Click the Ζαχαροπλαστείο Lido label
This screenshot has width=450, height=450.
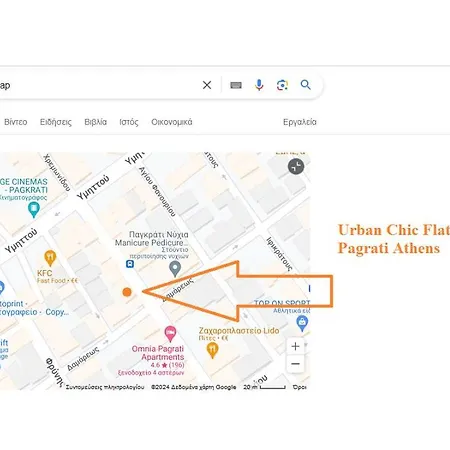click(x=239, y=331)
